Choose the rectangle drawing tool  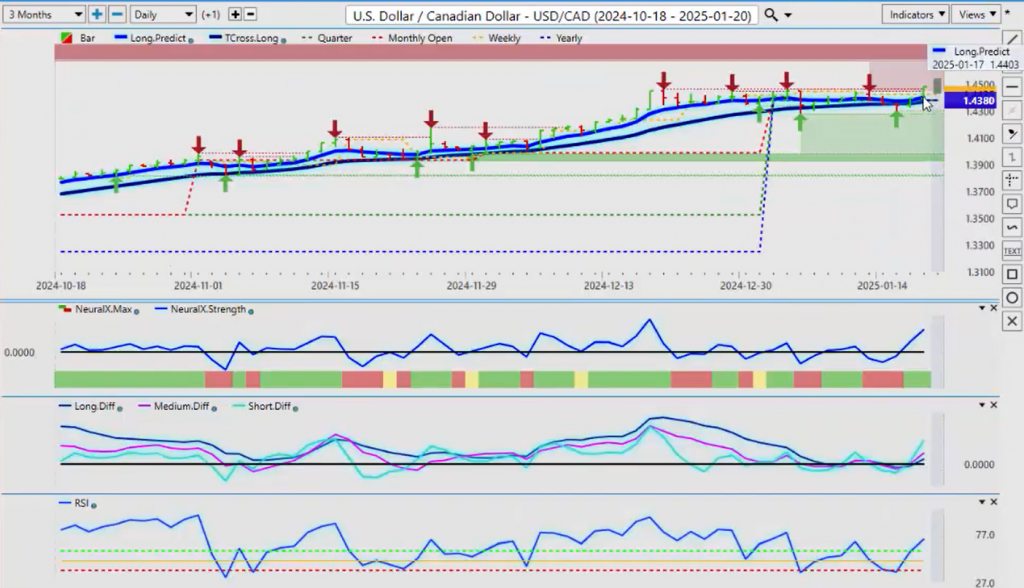1011,274
